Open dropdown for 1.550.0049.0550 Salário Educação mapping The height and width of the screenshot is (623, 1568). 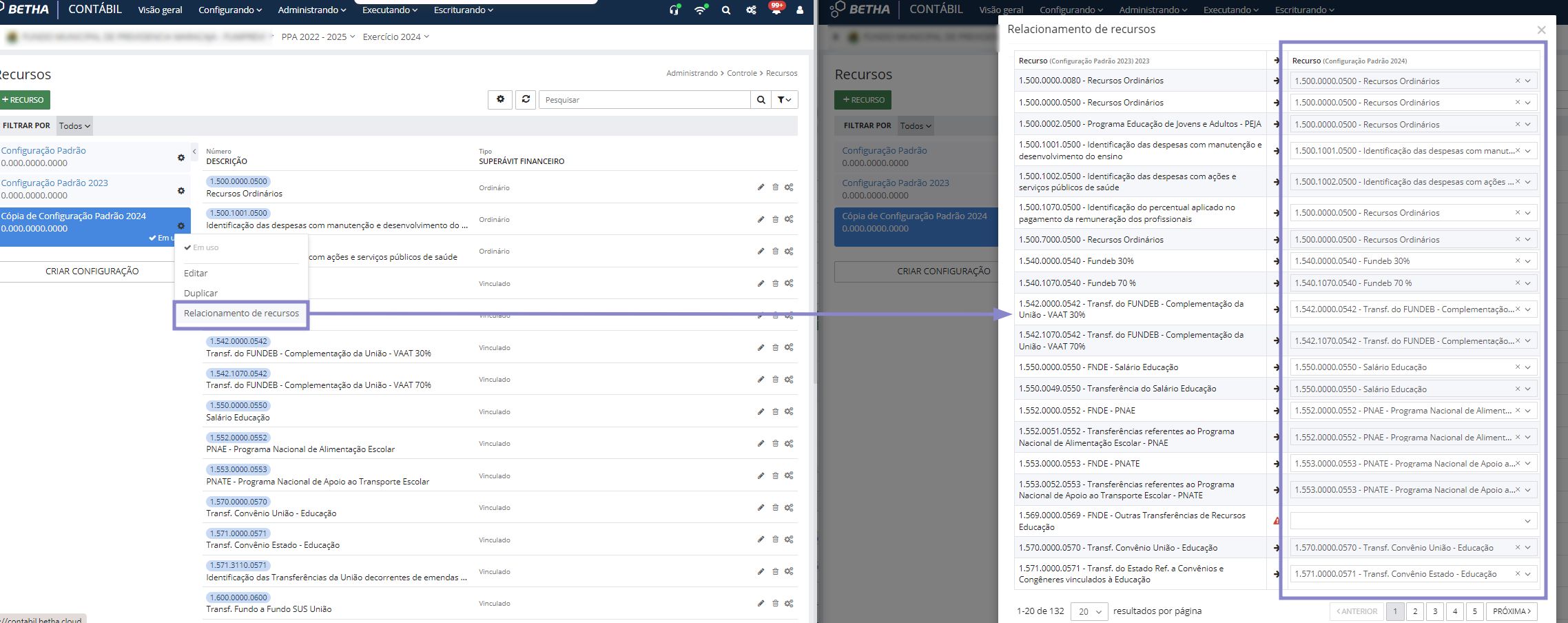(1527, 389)
